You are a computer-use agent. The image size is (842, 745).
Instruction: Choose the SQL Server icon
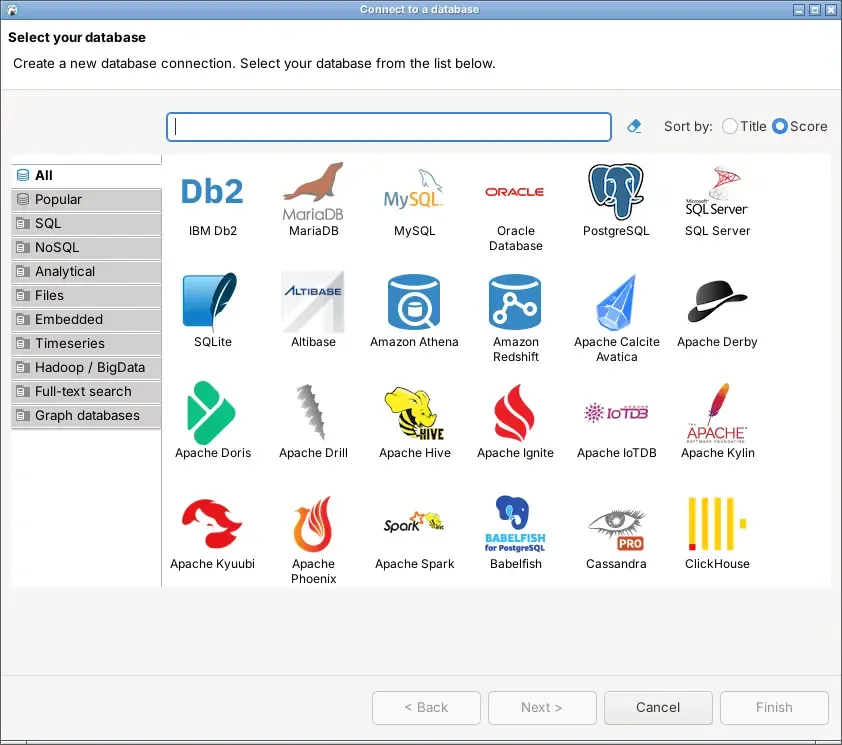pos(717,192)
